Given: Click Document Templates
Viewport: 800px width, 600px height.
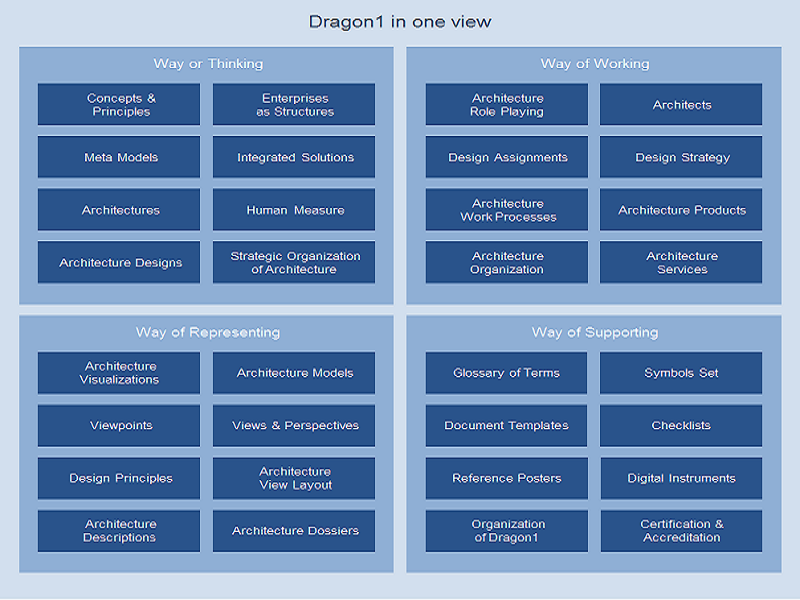Looking at the screenshot, I should click(507, 426).
